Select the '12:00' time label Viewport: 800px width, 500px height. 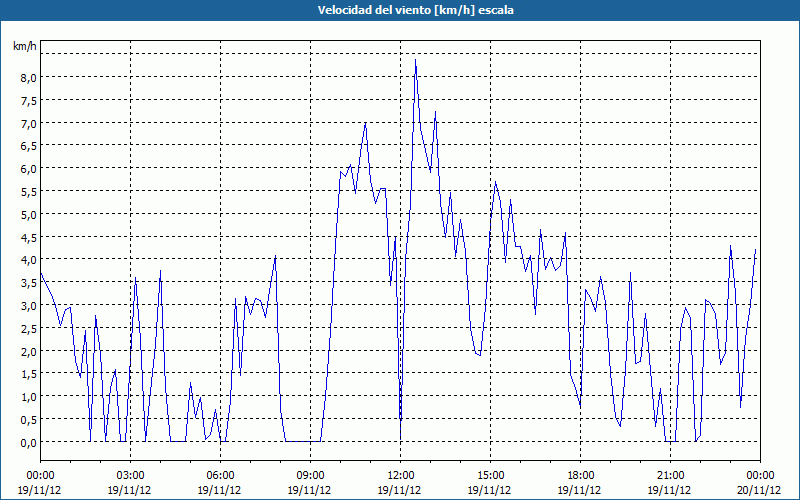click(x=400, y=476)
